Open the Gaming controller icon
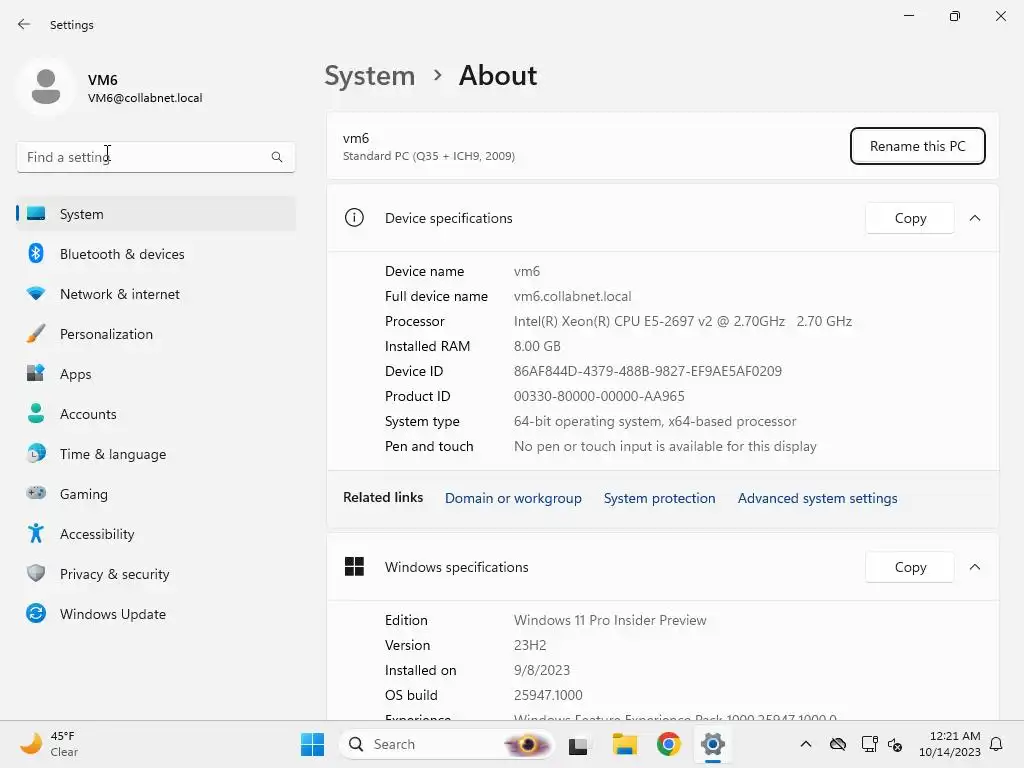The height and width of the screenshot is (768, 1024). point(36,493)
